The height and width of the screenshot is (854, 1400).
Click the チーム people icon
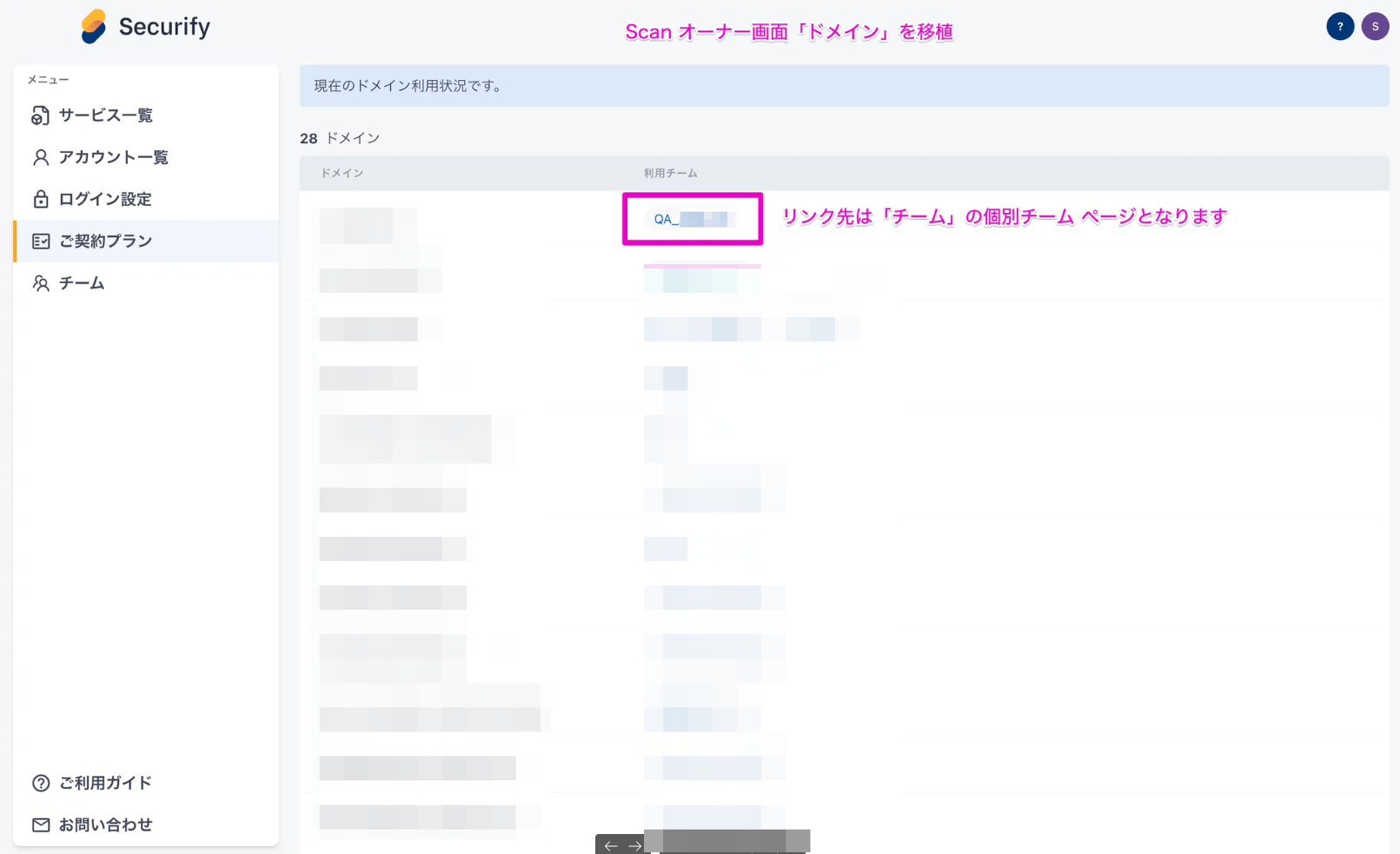point(41,283)
